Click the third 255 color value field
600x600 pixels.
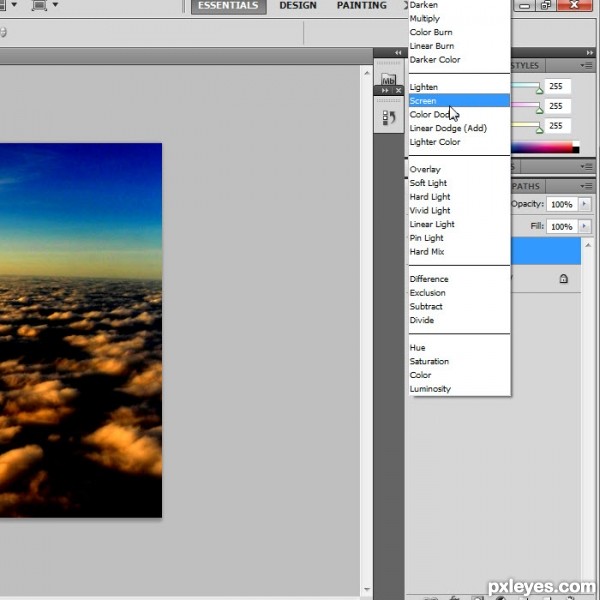point(558,126)
